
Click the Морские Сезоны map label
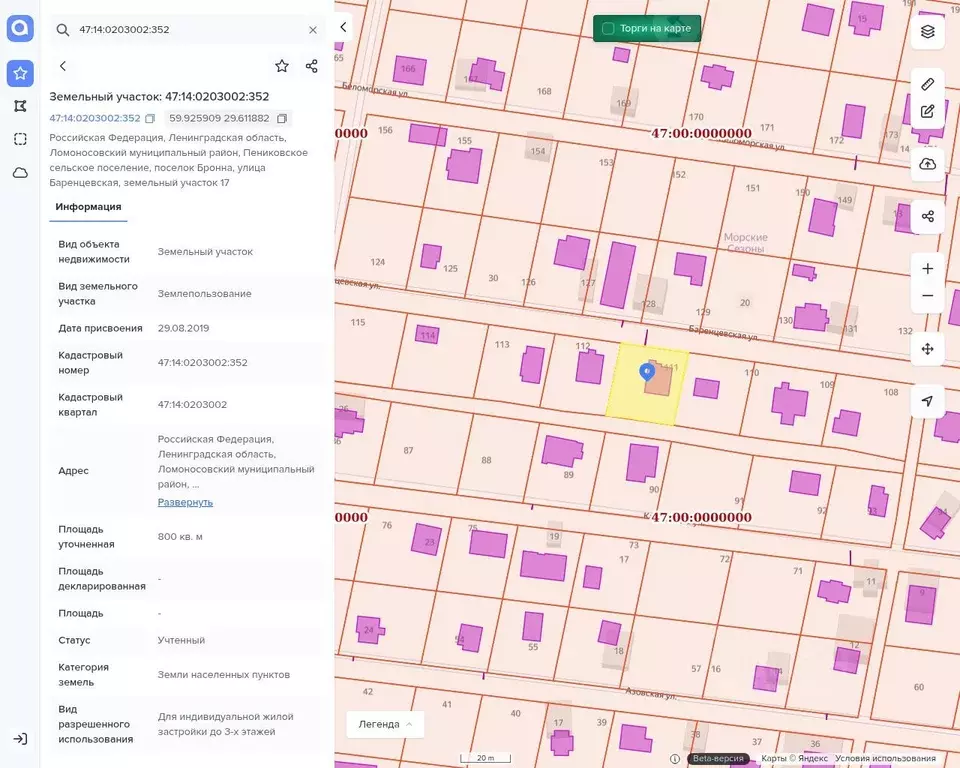pos(745,243)
